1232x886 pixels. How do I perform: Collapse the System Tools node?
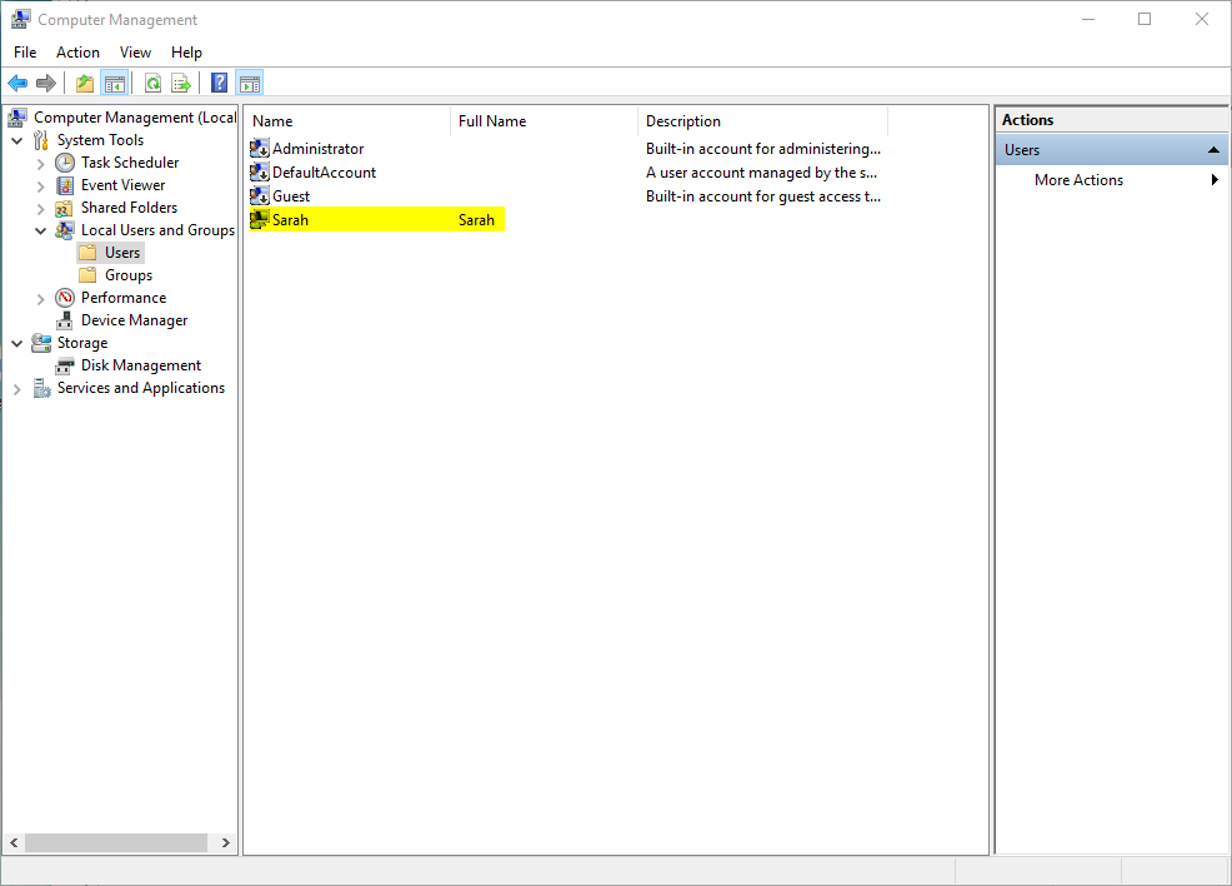click(17, 140)
